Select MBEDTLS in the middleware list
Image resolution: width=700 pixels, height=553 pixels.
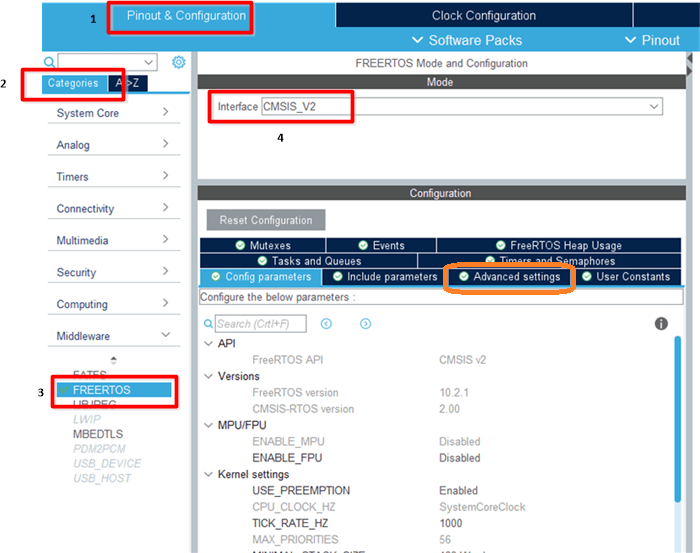click(98, 434)
